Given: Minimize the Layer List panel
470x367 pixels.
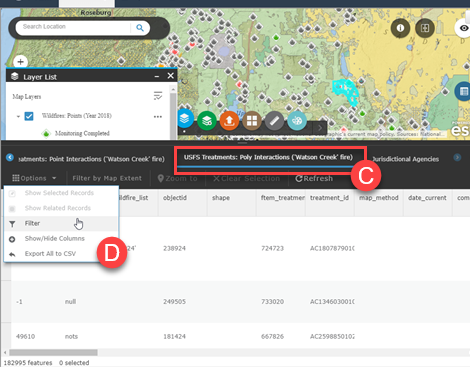Looking at the screenshot, I should (157, 76).
